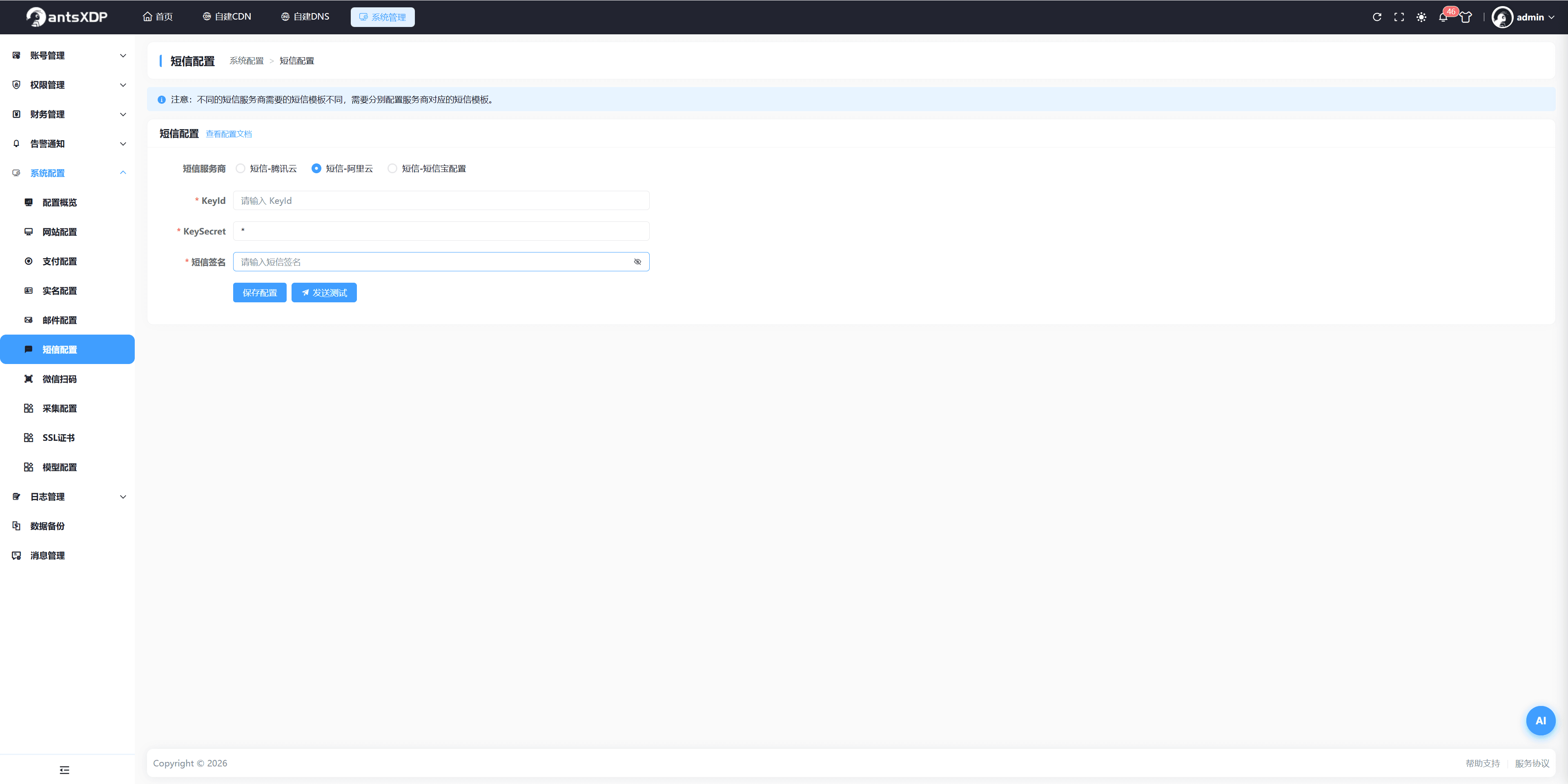Open the floating AI assistant button

[x=1541, y=721]
